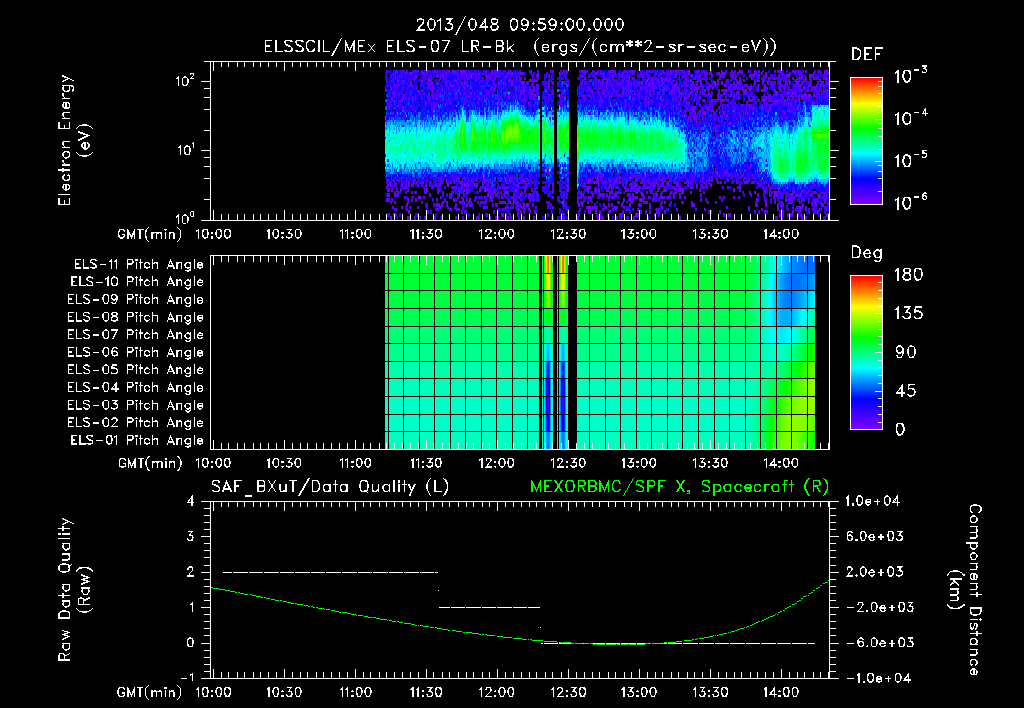Image resolution: width=1024 pixels, height=708 pixels.
Task: Click the 12:00 tick under the pitch angle panel
Action: [x=496, y=463]
